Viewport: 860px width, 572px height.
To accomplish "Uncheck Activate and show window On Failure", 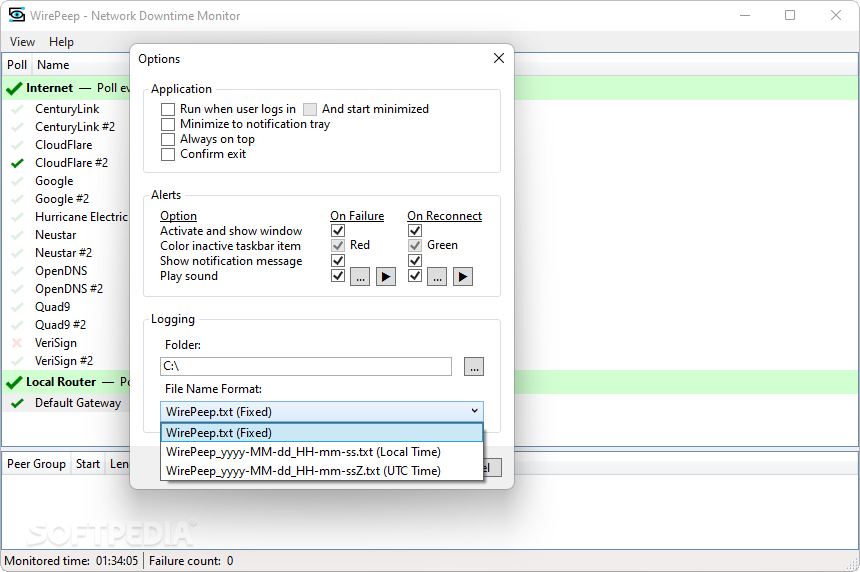I will [x=338, y=230].
